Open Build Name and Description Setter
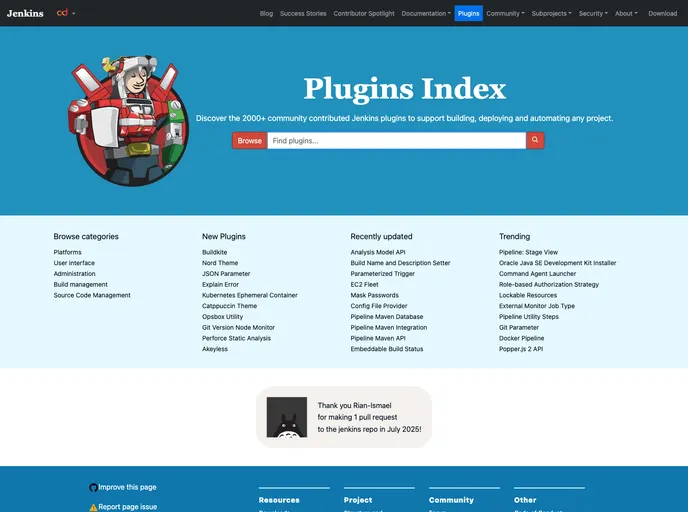This screenshot has height=512, width=688. [400, 263]
